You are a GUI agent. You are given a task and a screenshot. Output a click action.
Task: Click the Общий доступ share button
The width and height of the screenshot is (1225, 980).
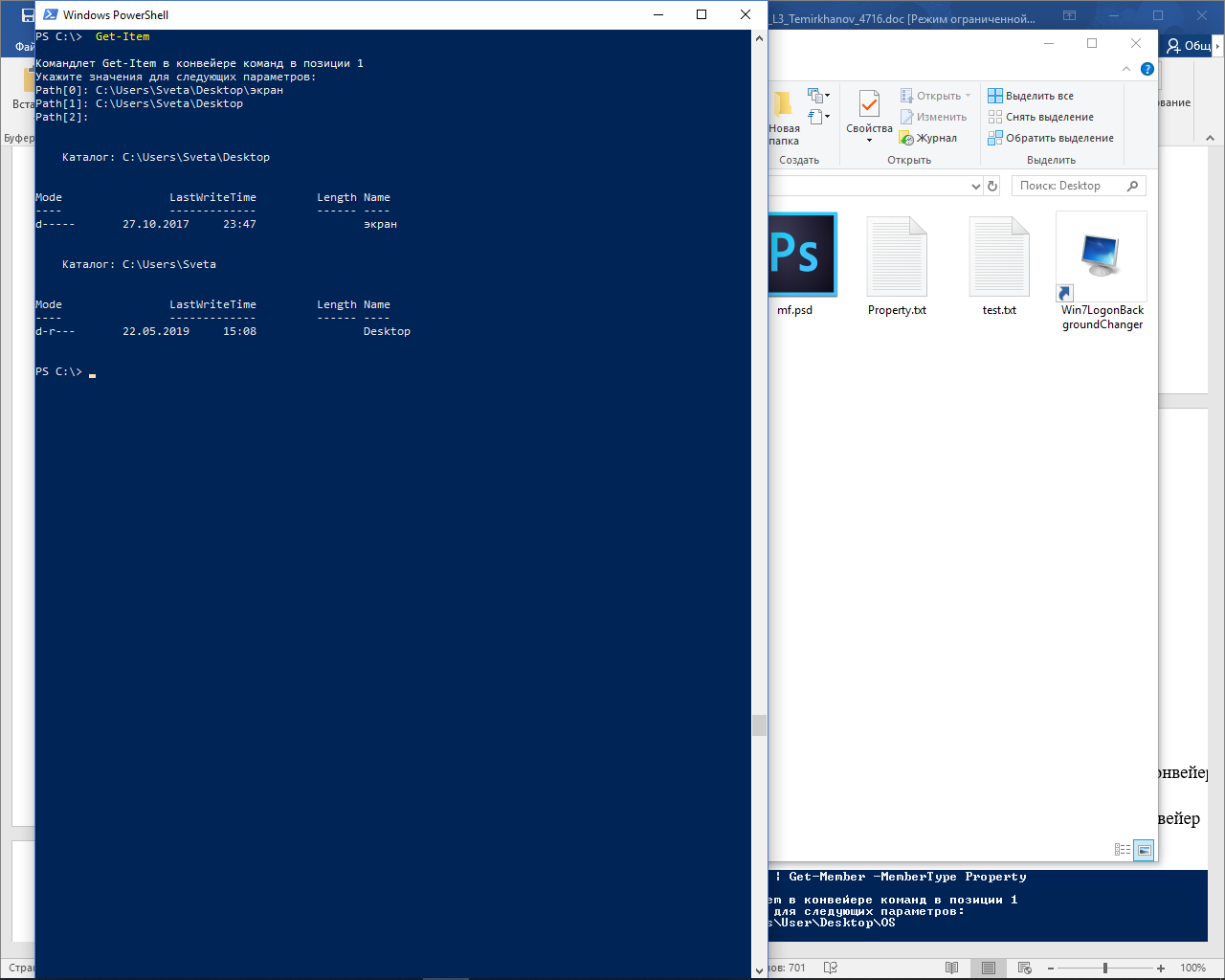[1192, 45]
